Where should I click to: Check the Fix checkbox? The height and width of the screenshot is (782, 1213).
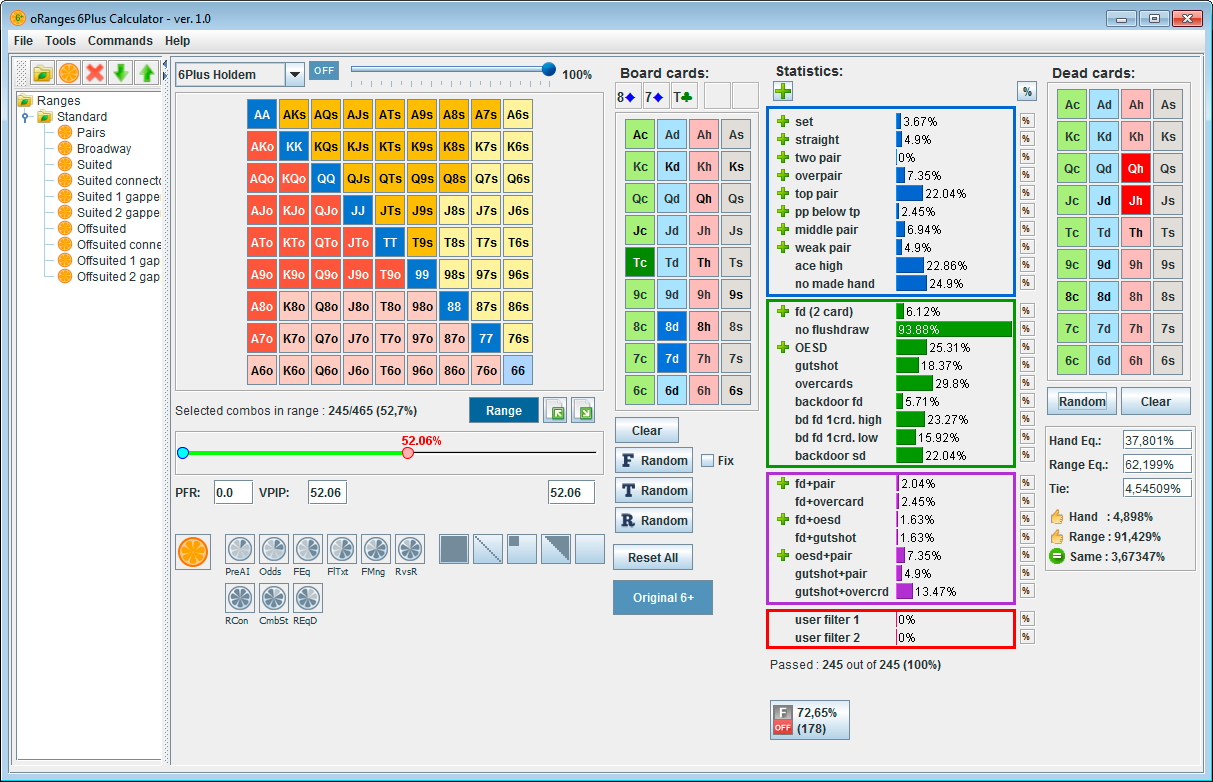point(708,461)
